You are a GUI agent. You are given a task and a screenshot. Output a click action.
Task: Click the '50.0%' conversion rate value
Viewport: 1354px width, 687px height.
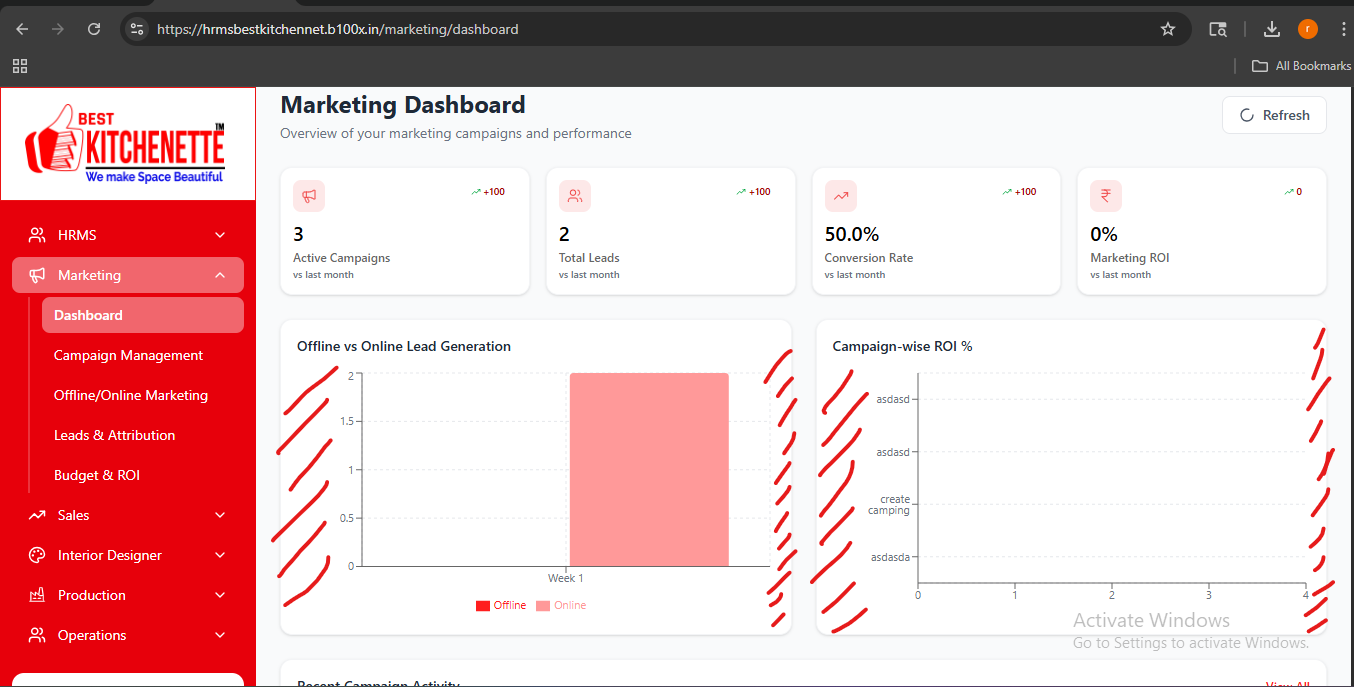852,234
